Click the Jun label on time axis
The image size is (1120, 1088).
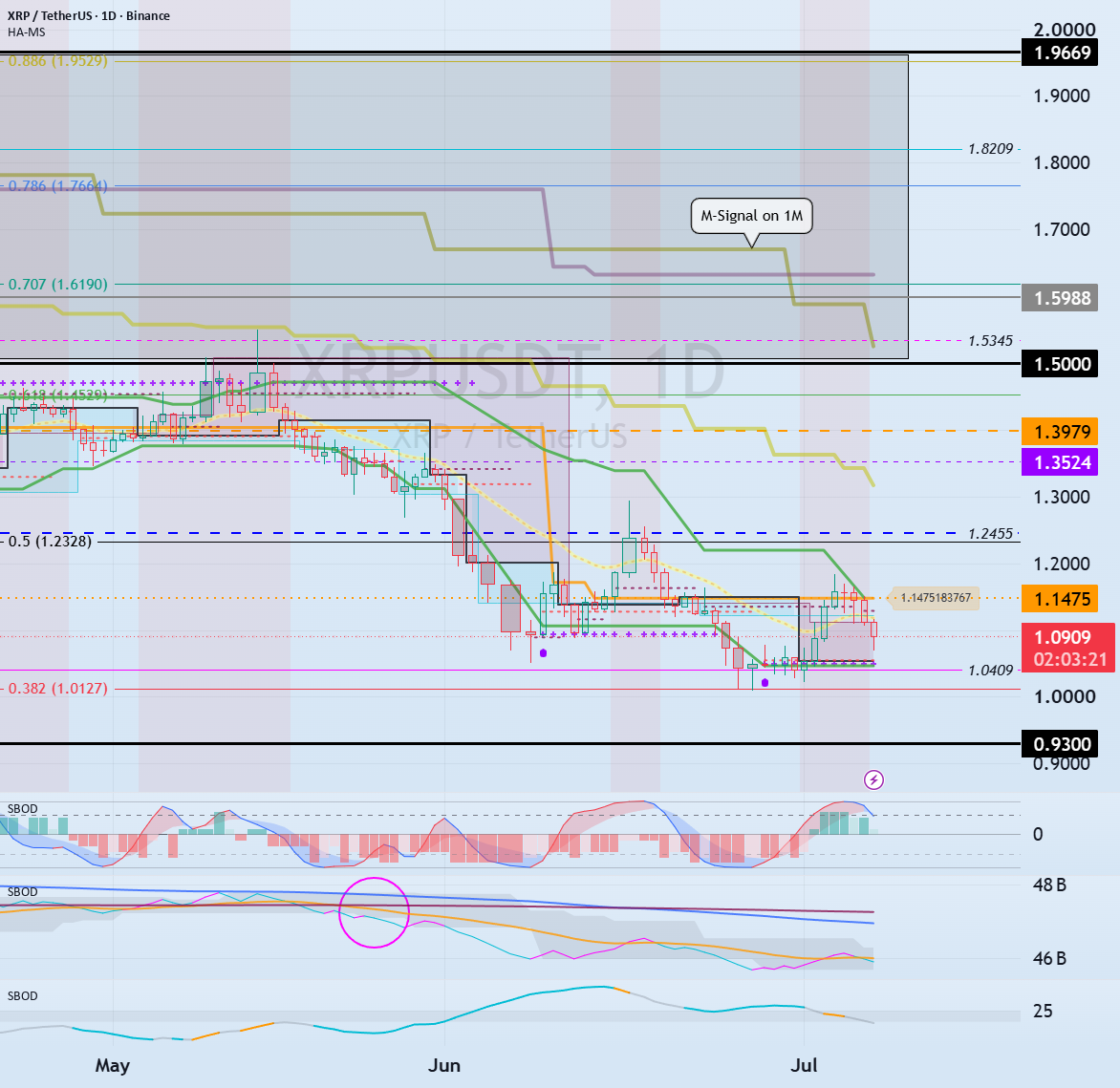pos(443,1066)
